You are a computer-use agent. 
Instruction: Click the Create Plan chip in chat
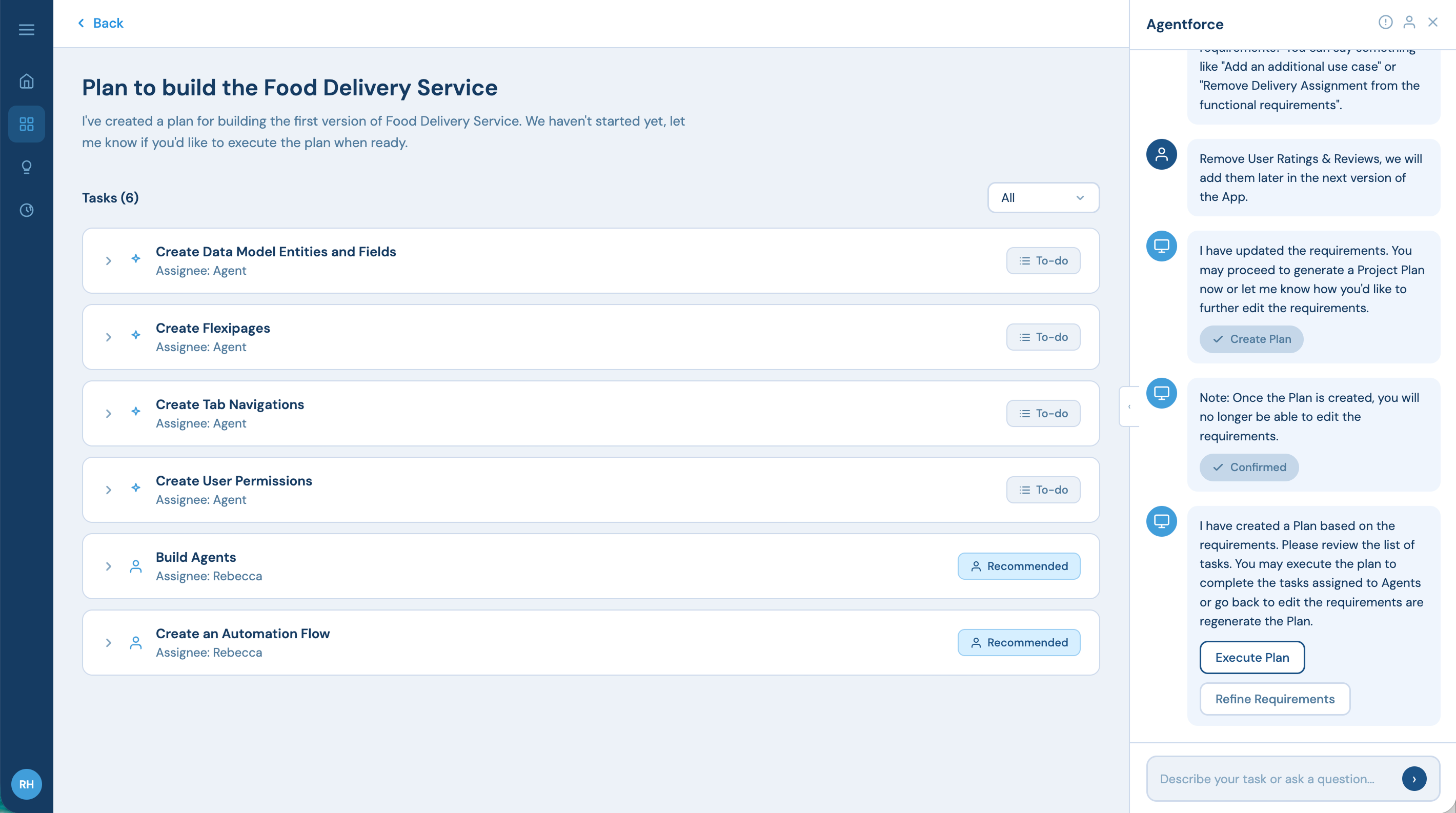point(1251,339)
